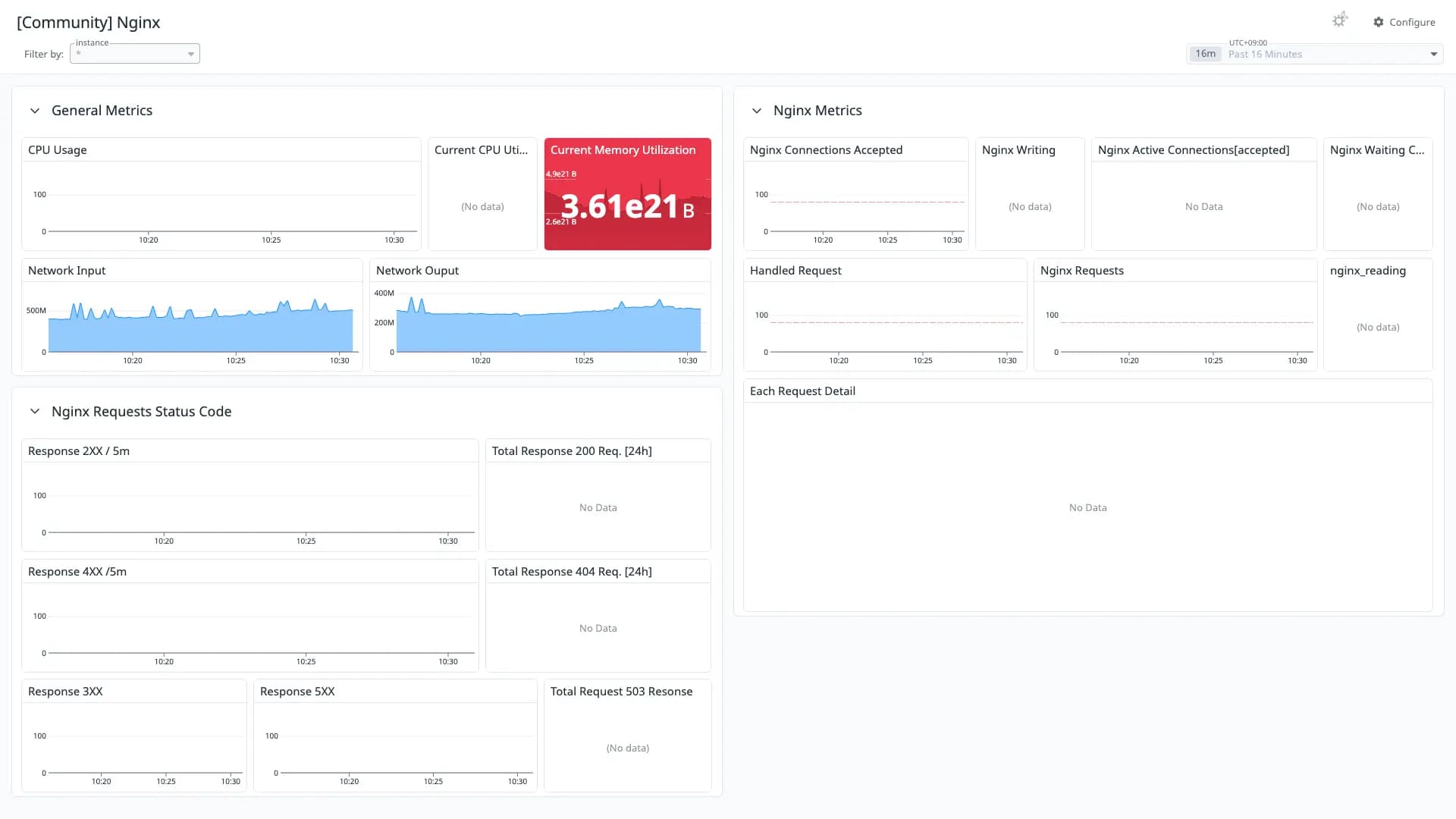Collapse the Nginx Metrics group chevron
1456x819 pixels.
pyautogui.click(x=757, y=111)
